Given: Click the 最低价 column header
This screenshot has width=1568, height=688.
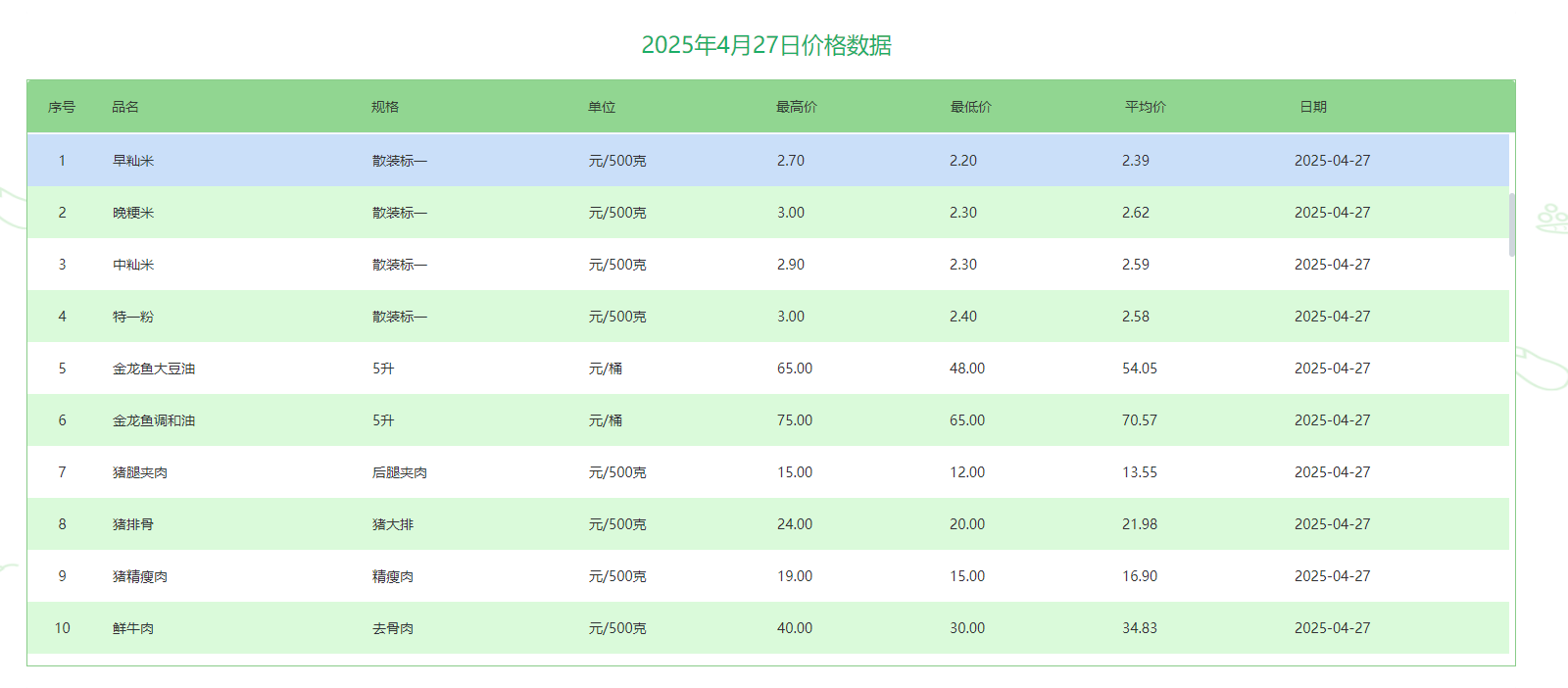Looking at the screenshot, I should pos(971,107).
